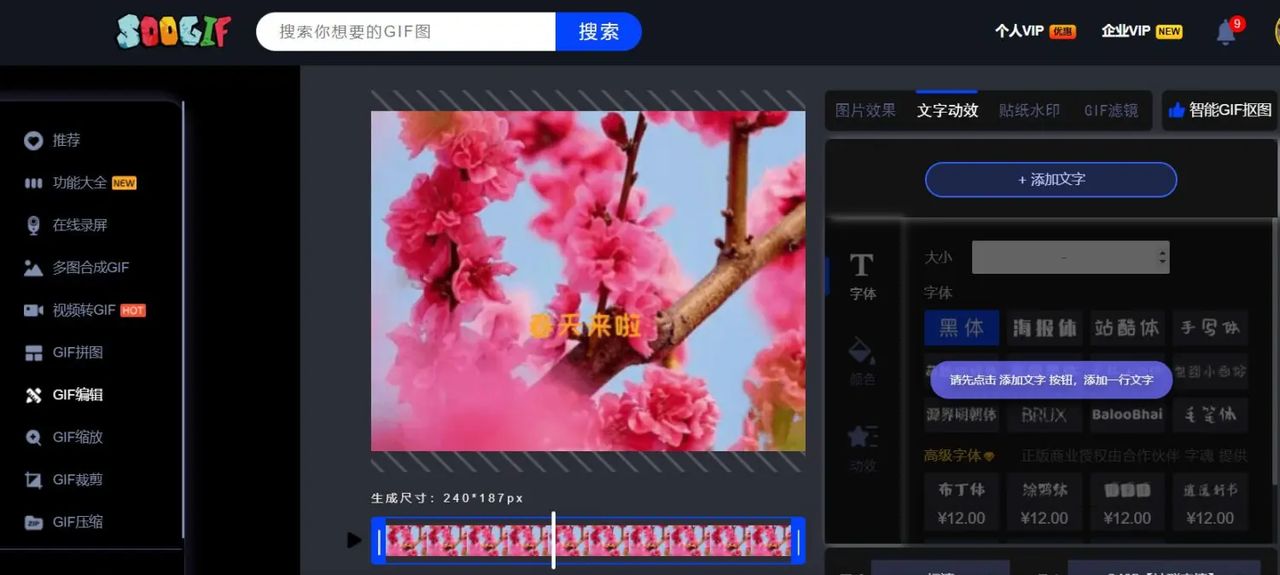Click the GIF裁剪 crop icon
1280x575 pixels.
(33, 480)
